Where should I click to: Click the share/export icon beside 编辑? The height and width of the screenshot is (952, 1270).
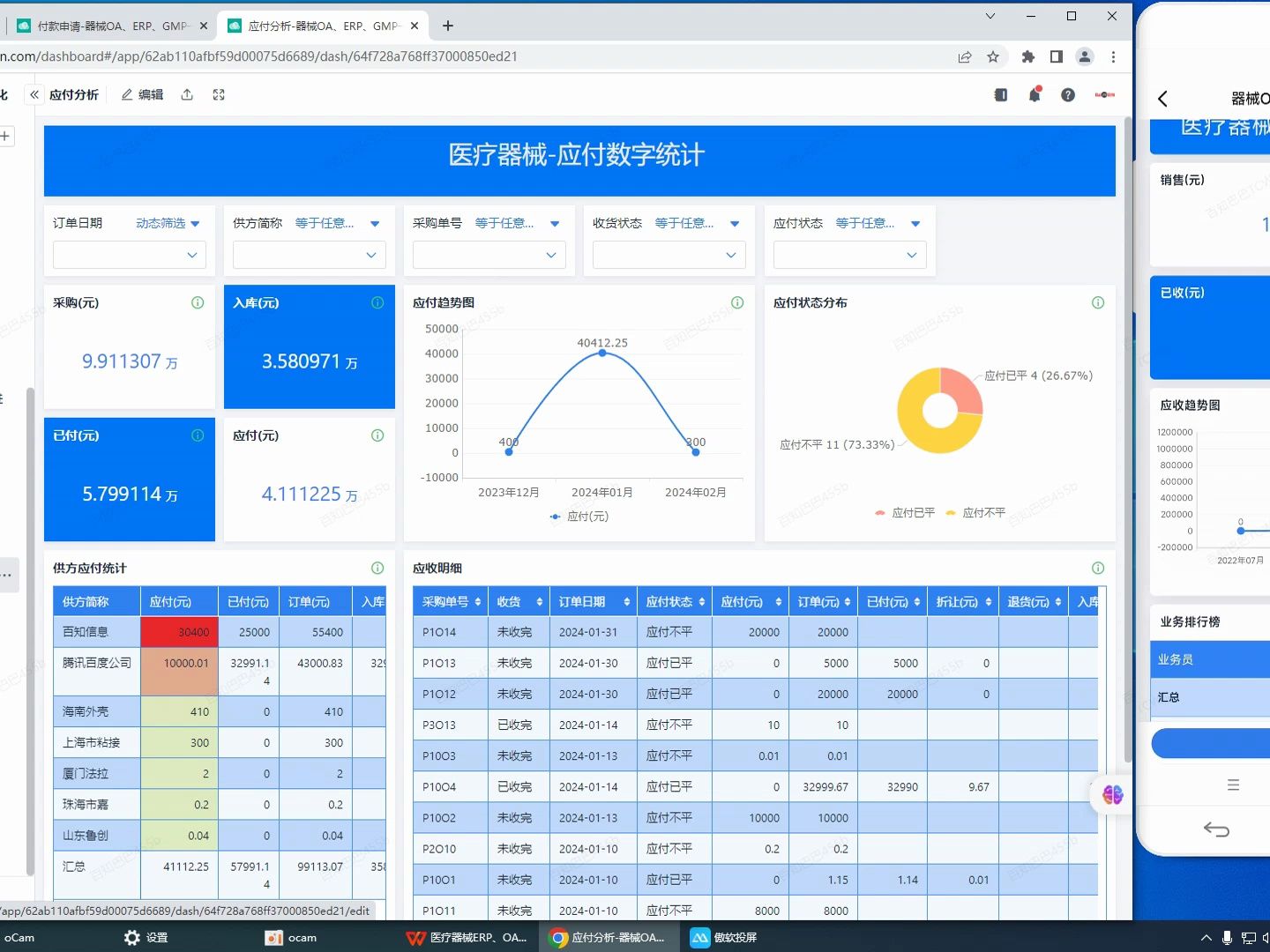coord(187,95)
